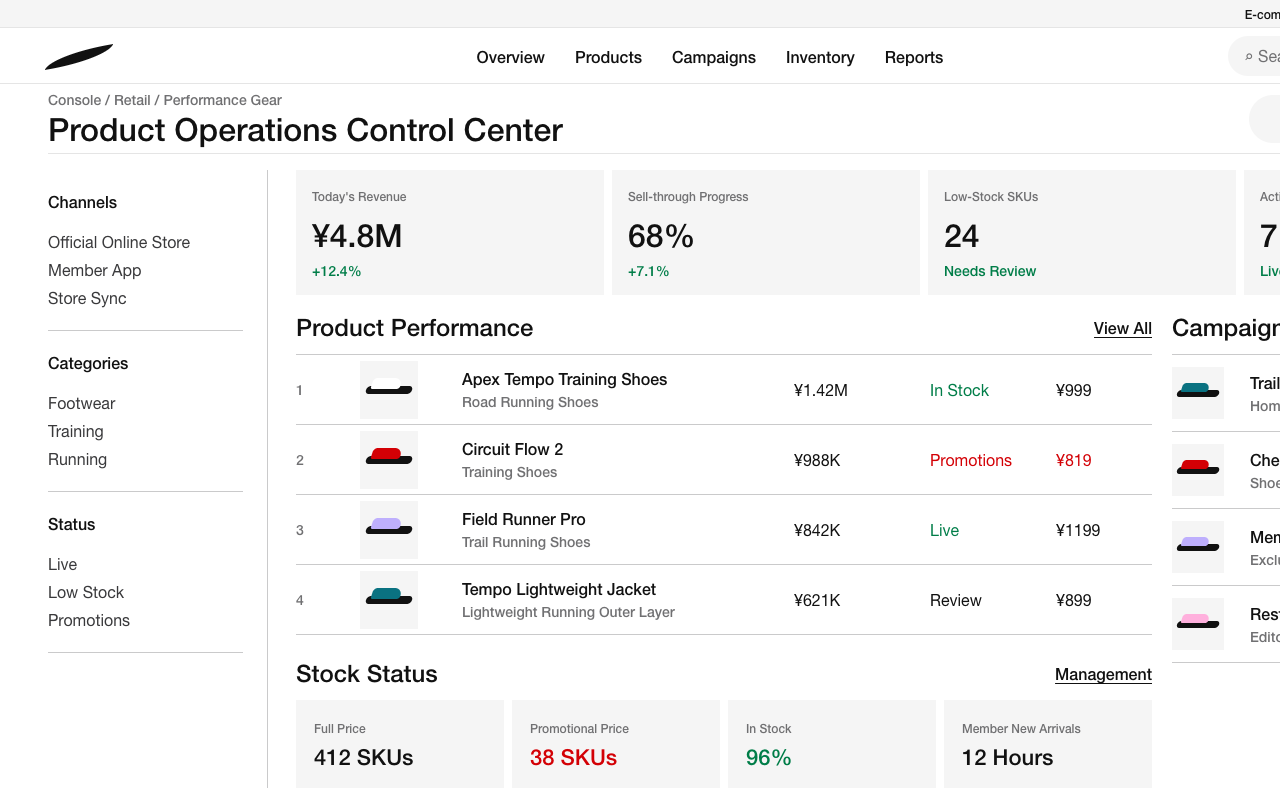Filter by Footwear category

tap(82, 403)
